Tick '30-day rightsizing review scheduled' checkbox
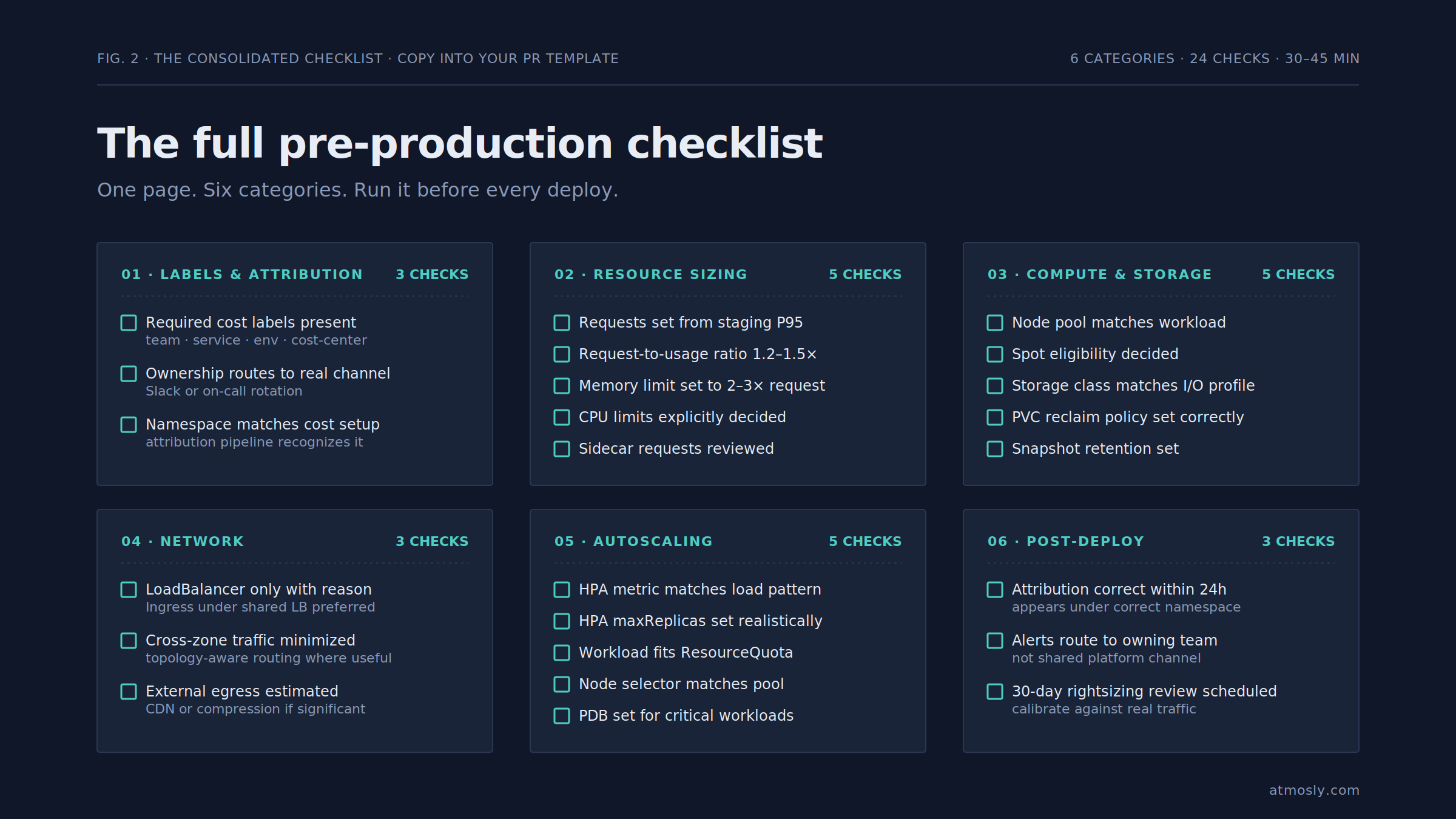 [995, 692]
